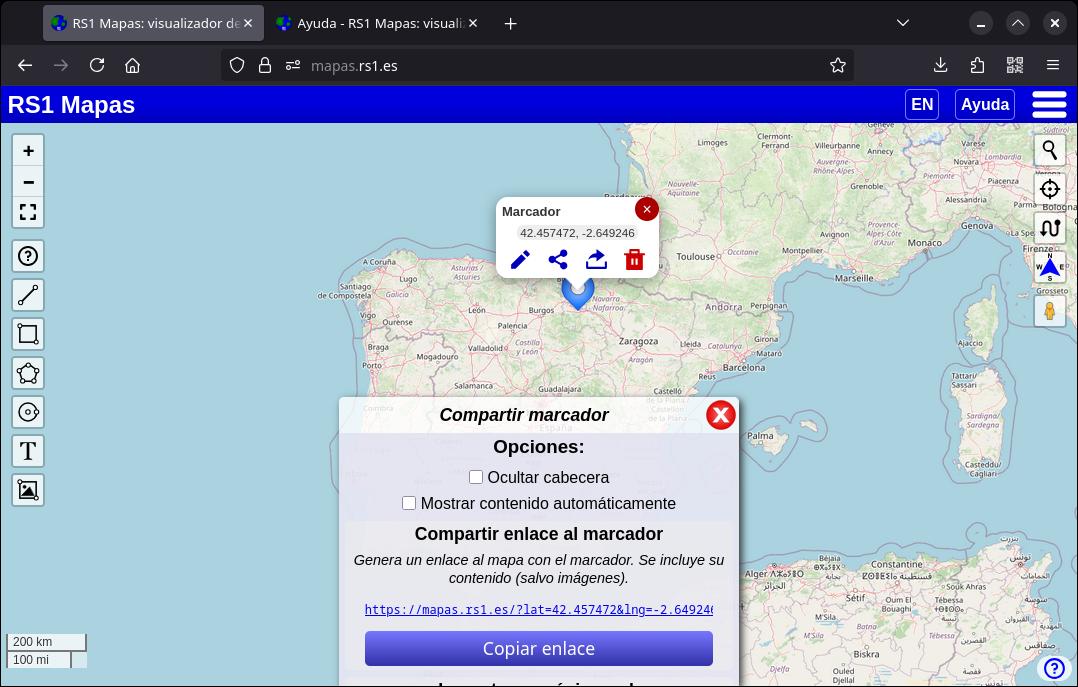
Task: Expand the list all tabs dropdown
Action: click(x=903, y=23)
